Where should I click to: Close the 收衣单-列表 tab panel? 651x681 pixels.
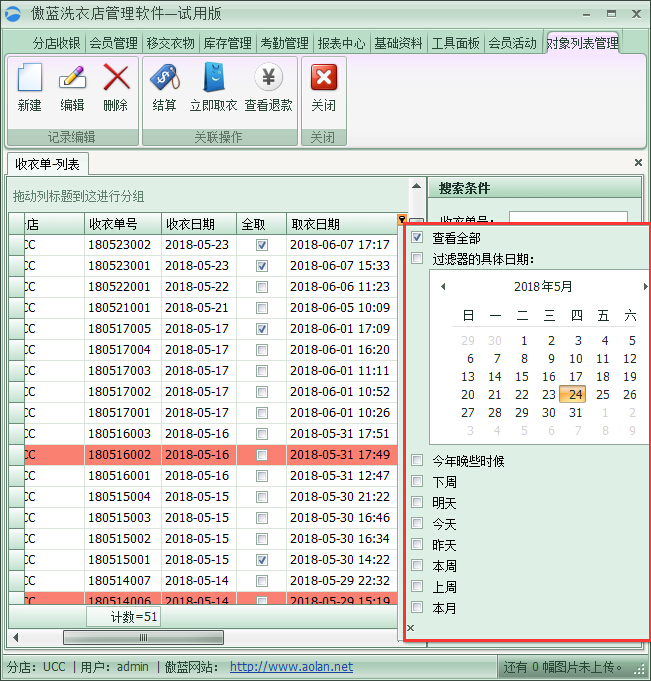[x=639, y=162]
